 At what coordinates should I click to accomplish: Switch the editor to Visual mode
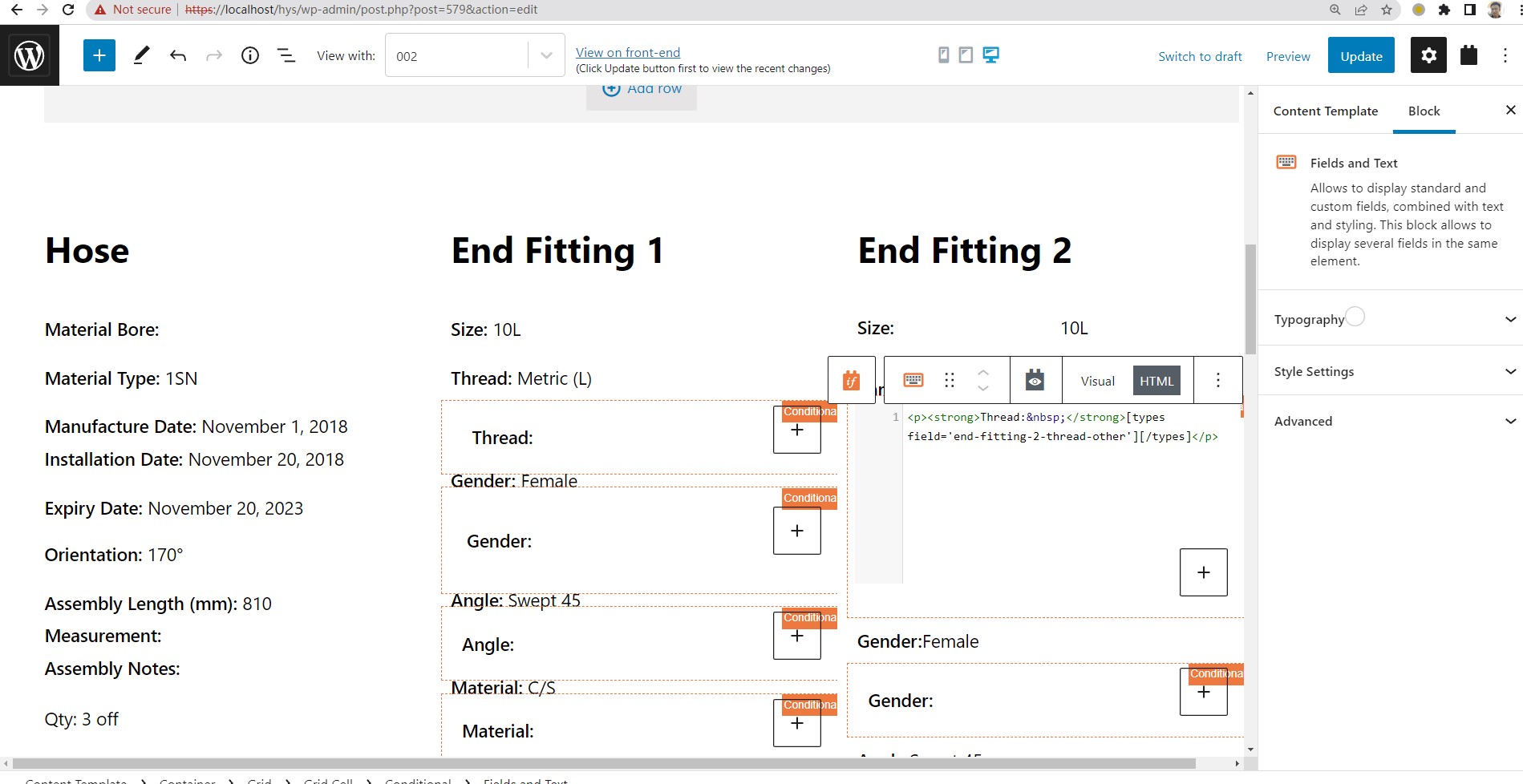1097,381
